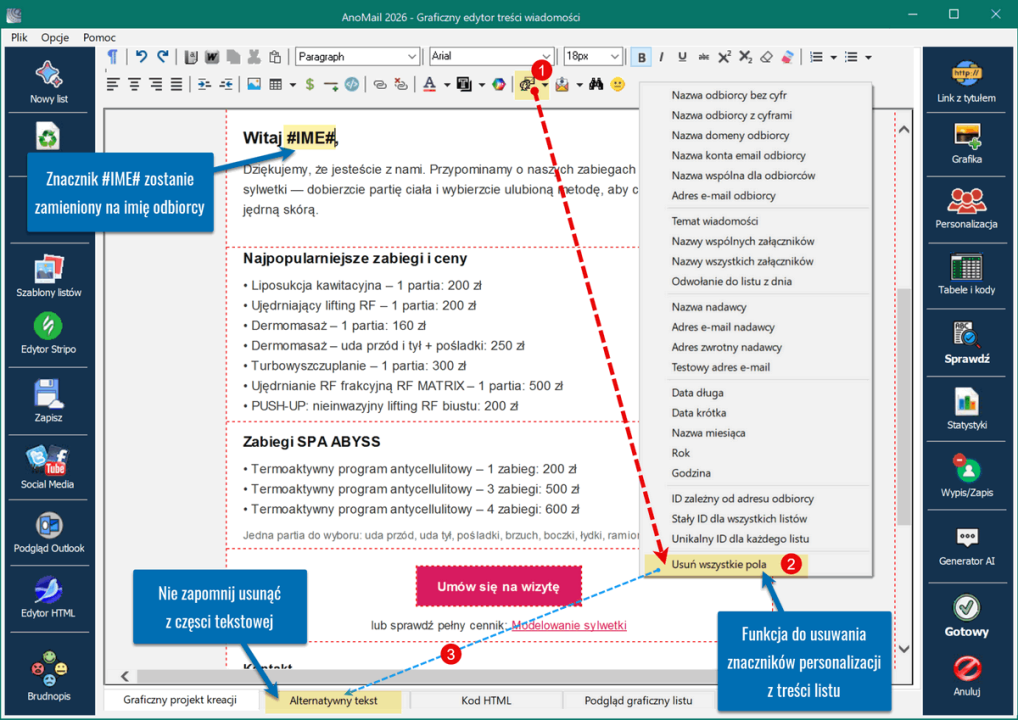Expand the insert table dropdown arrow
The image size is (1018, 720).
293,84
